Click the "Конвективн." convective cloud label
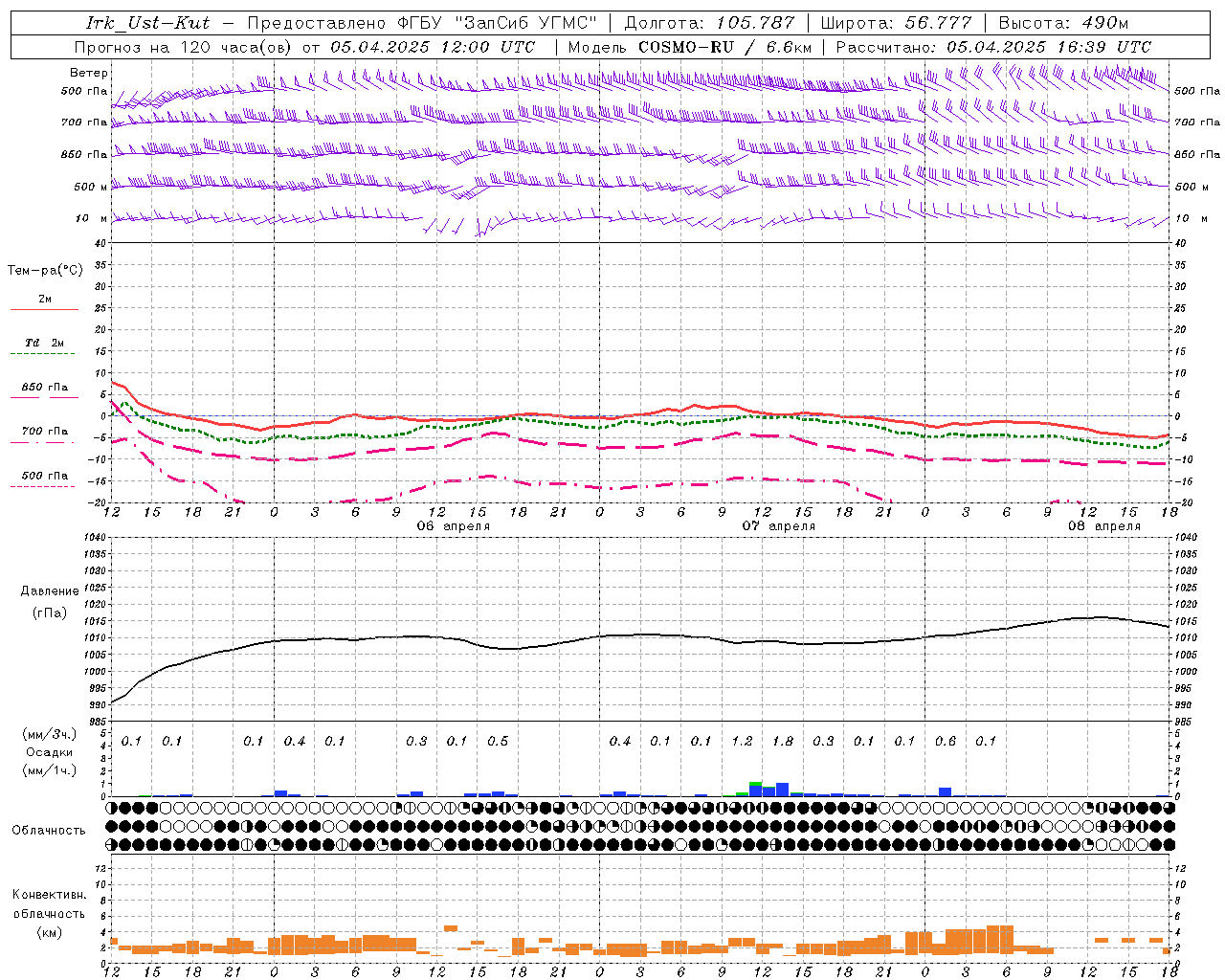This screenshot has width=1225, height=980. click(49, 895)
